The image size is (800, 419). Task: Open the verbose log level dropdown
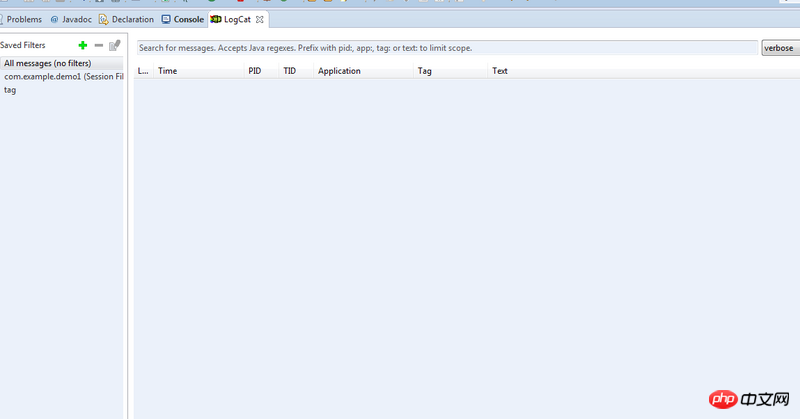click(781, 48)
